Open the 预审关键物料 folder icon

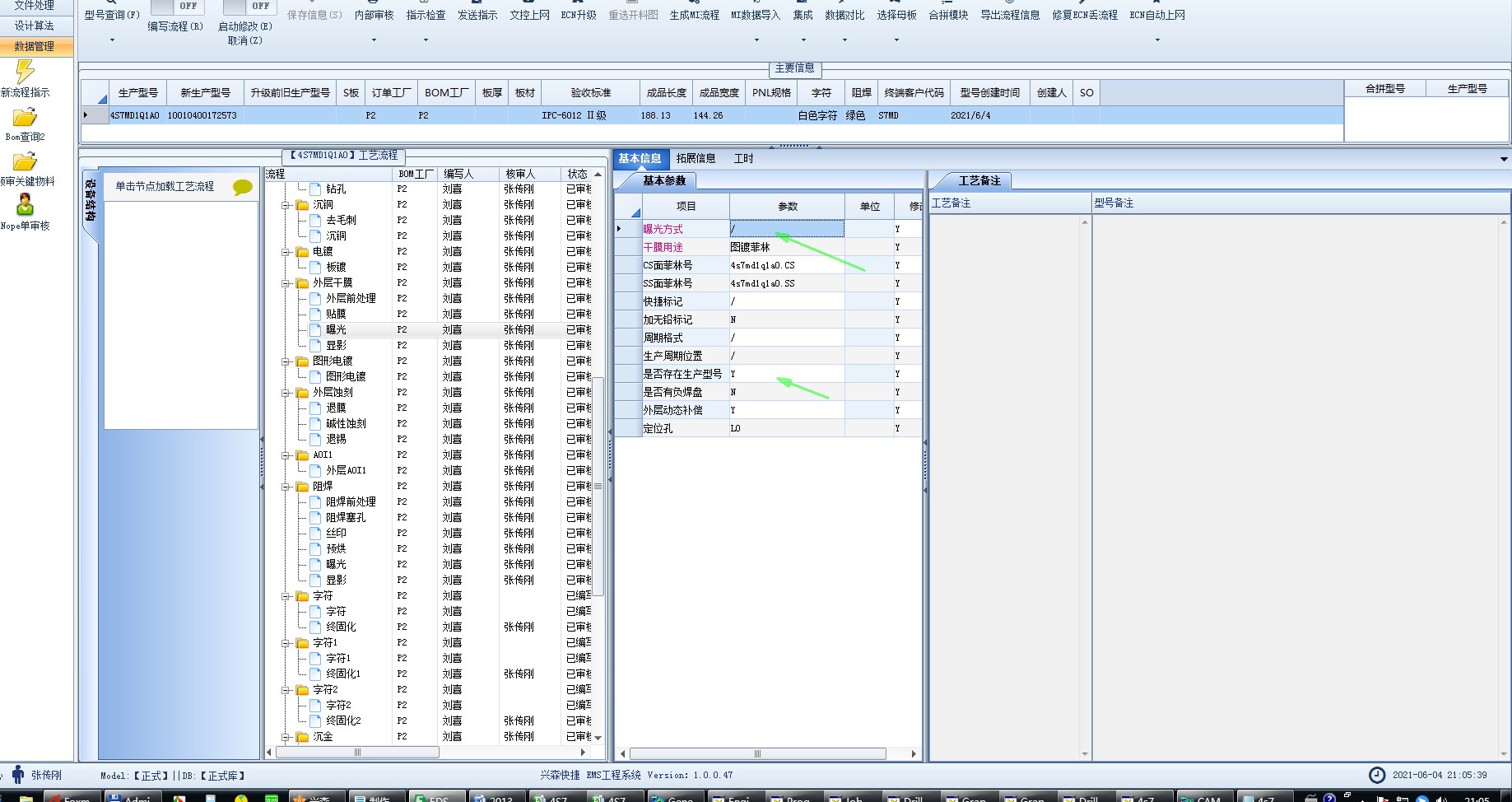pyautogui.click(x=25, y=162)
